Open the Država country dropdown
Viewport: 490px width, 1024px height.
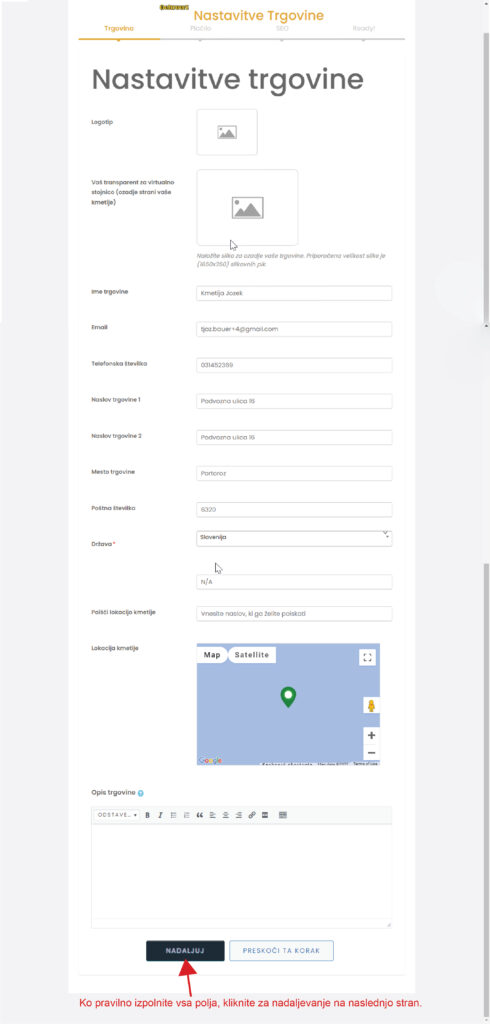tap(294, 538)
